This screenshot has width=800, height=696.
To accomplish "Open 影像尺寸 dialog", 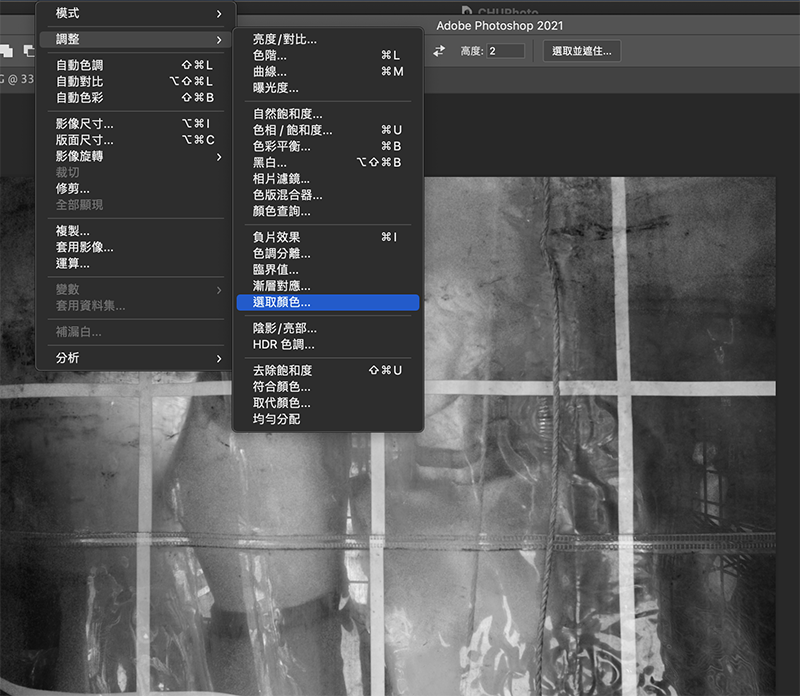I will coord(85,124).
